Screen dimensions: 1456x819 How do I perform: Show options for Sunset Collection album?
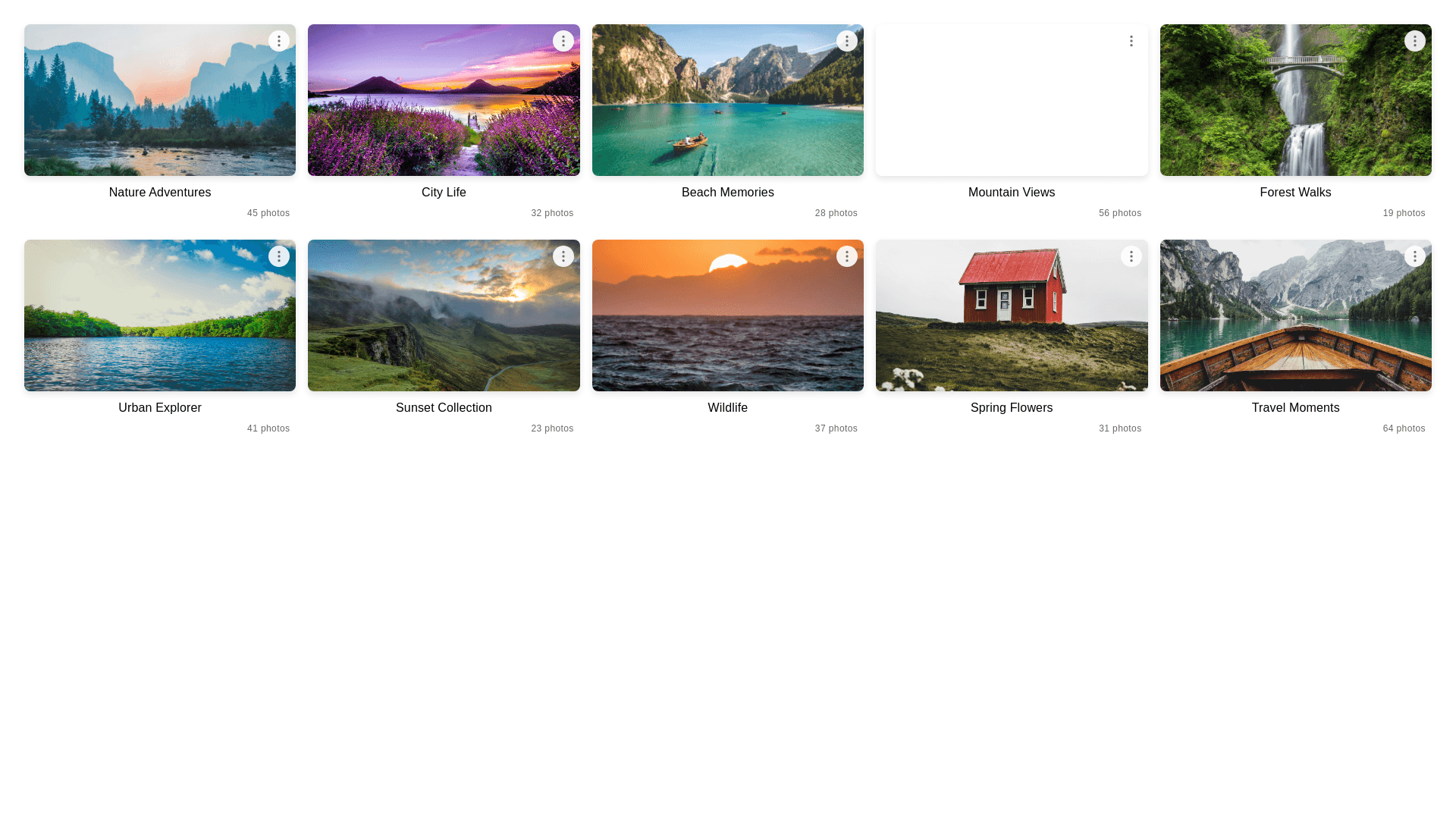pyautogui.click(x=563, y=256)
